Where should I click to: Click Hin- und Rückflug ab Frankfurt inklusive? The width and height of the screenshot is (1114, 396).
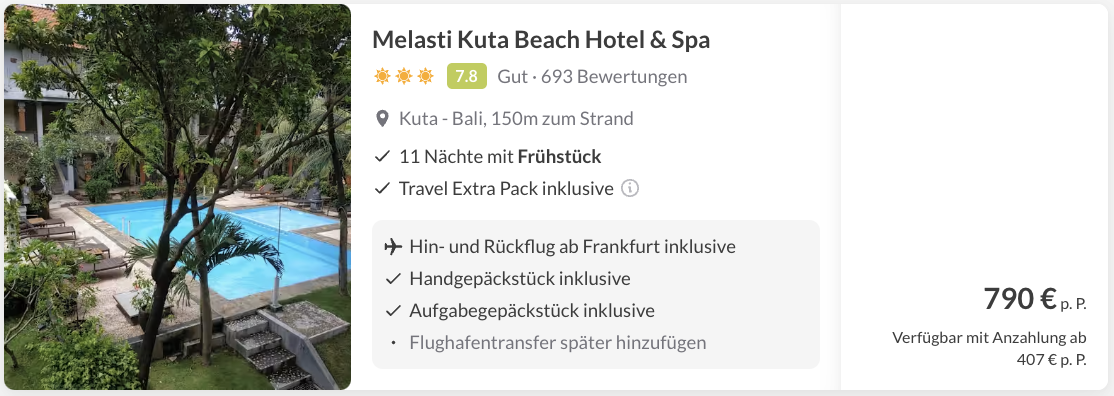pyautogui.click(x=572, y=247)
